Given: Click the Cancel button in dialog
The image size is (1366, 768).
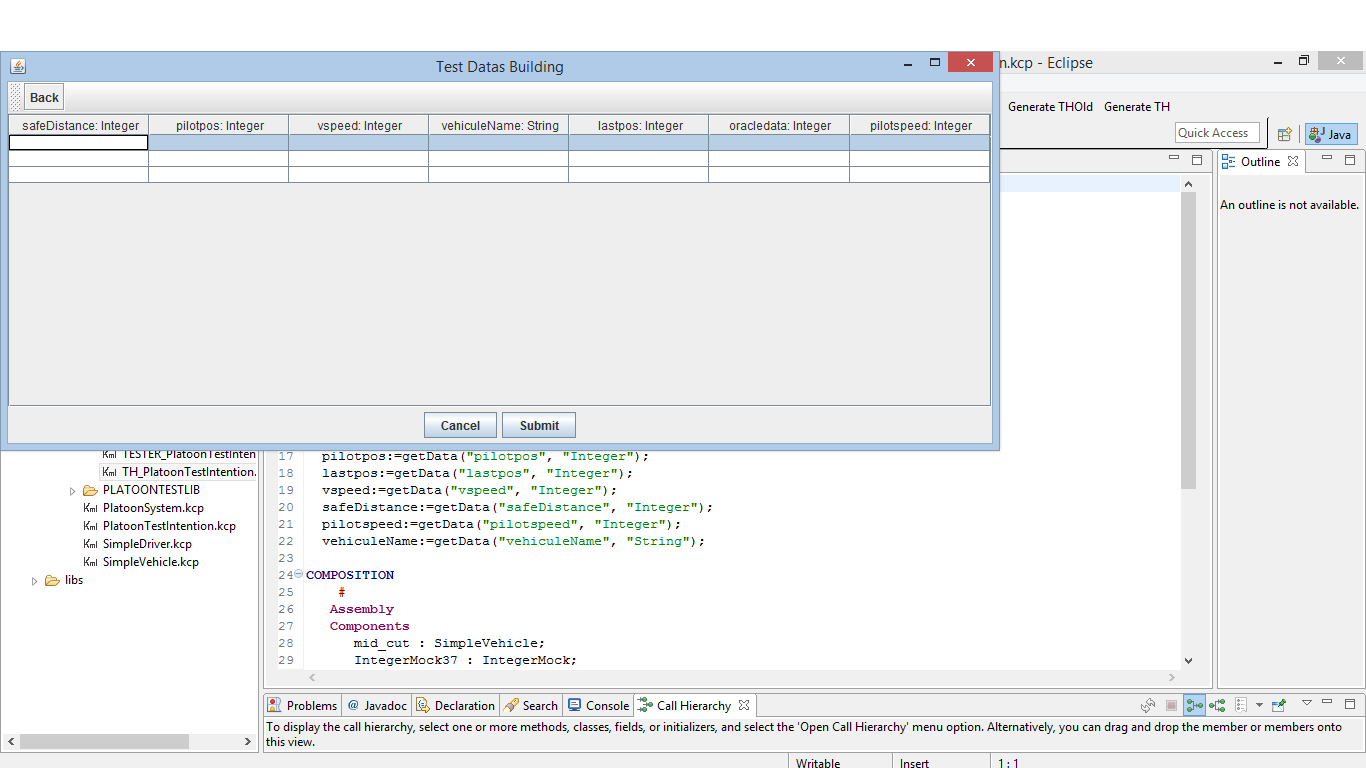Looking at the screenshot, I should pyautogui.click(x=460, y=425).
